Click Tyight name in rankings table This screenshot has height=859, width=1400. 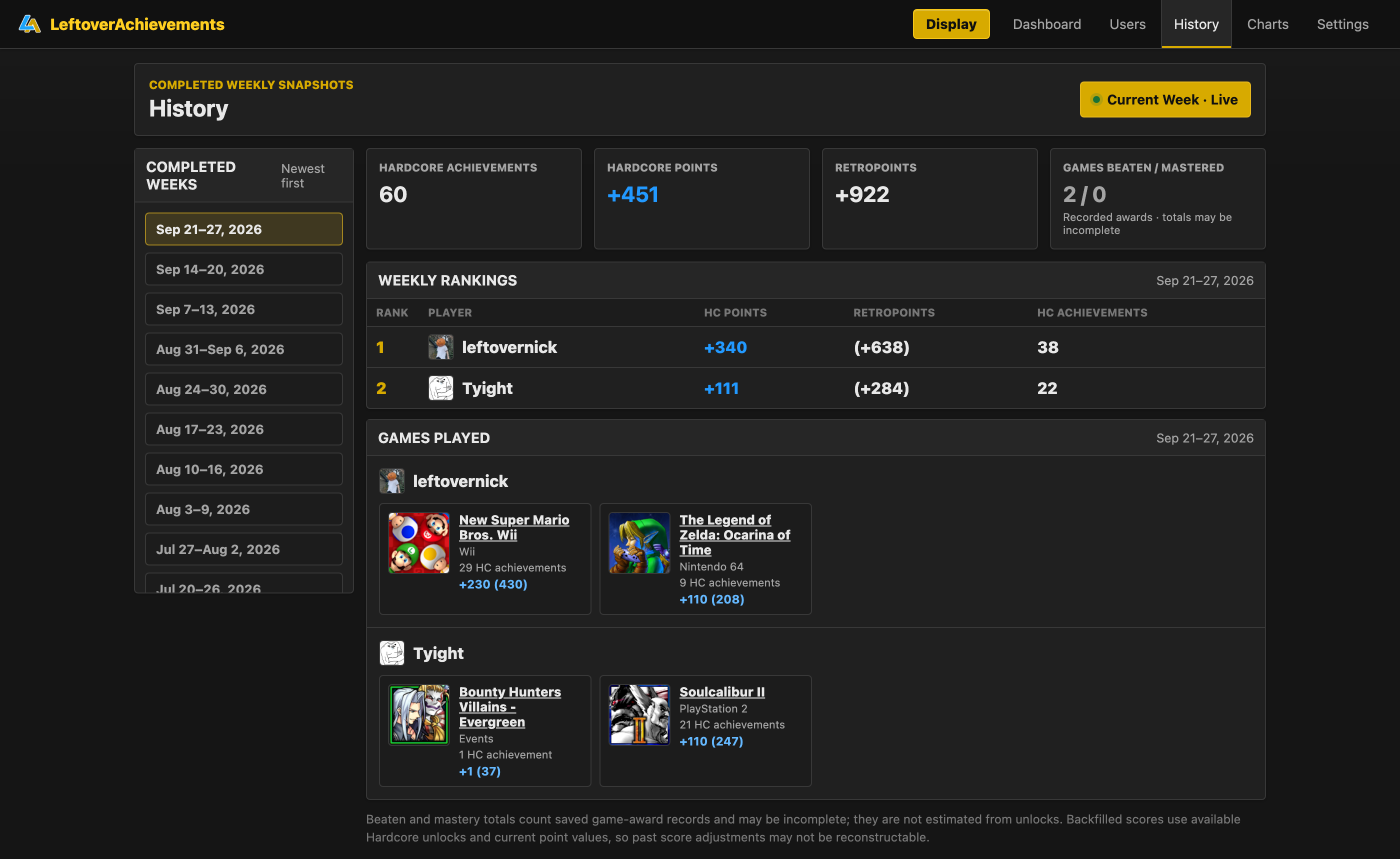click(487, 388)
